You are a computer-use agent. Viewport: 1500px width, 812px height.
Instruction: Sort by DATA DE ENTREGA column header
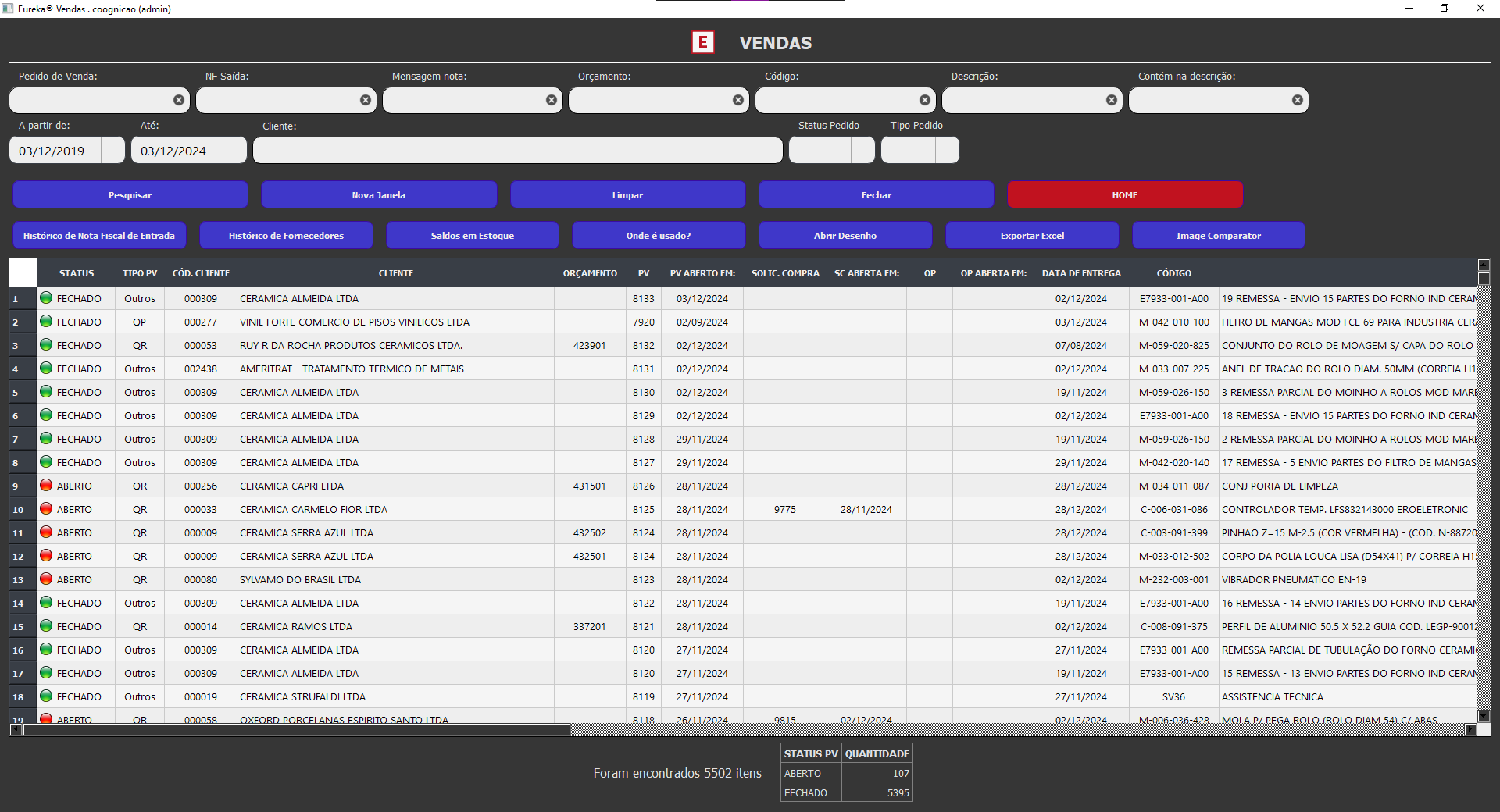click(x=1081, y=273)
